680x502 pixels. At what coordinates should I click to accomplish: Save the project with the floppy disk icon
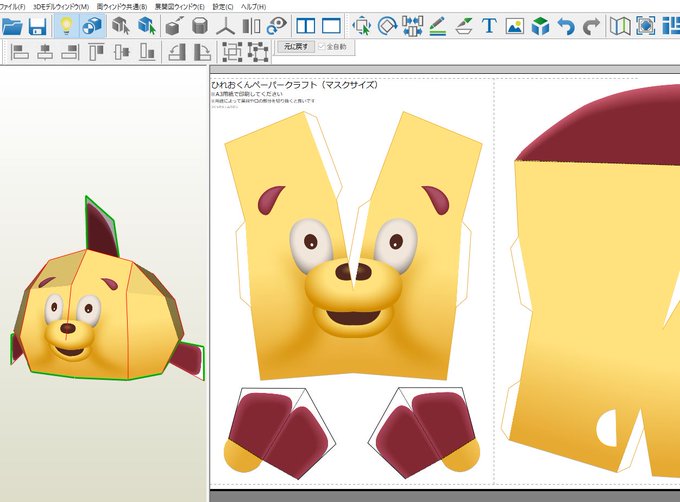[38, 26]
